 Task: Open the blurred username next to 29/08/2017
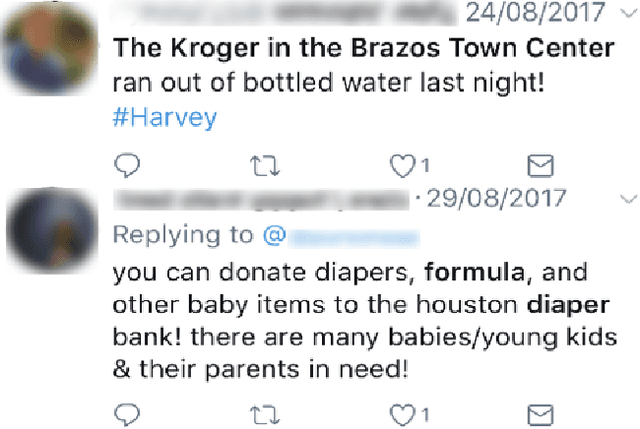coord(258,199)
